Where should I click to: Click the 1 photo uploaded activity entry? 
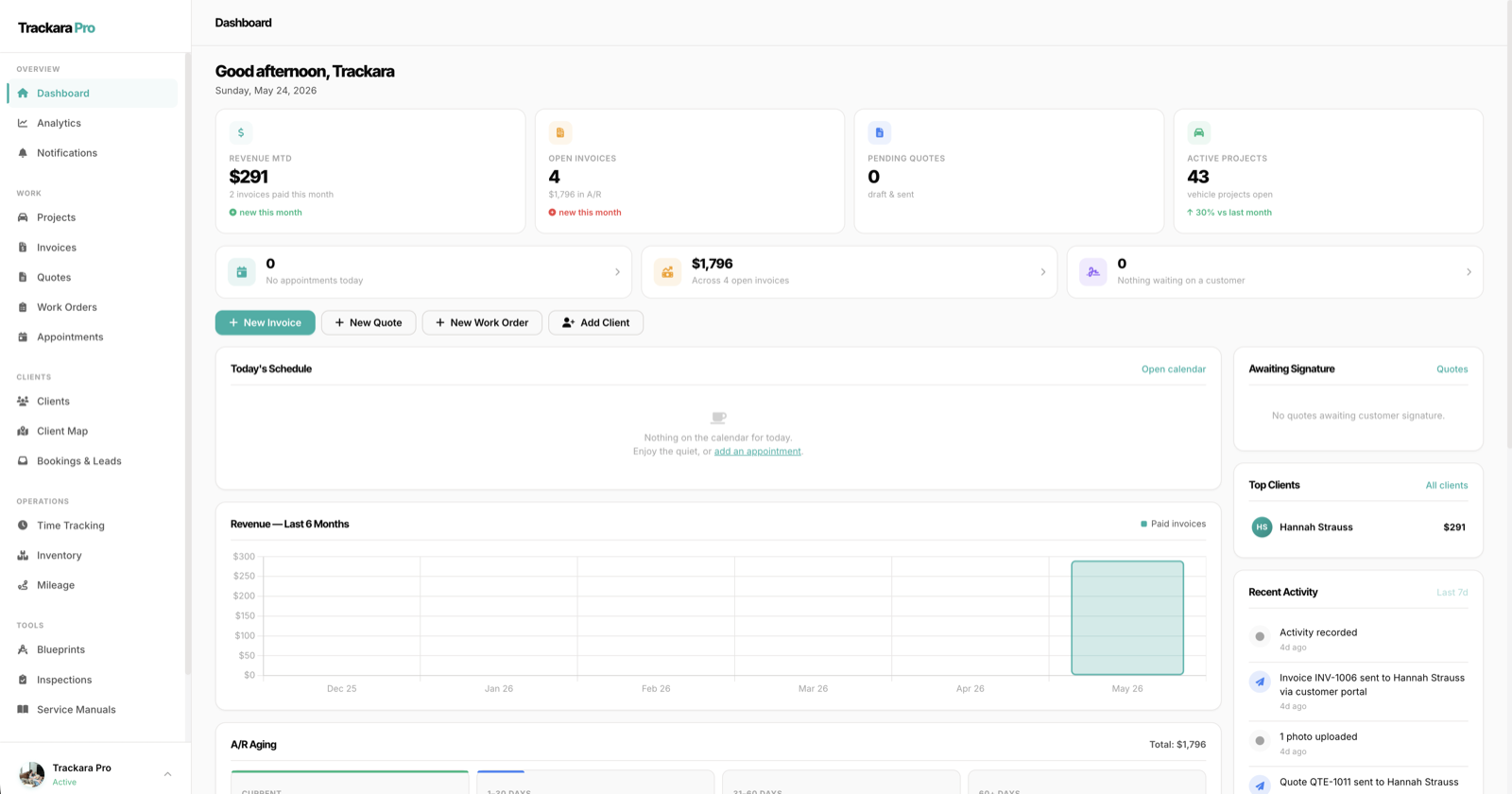(x=1358, y=744)
